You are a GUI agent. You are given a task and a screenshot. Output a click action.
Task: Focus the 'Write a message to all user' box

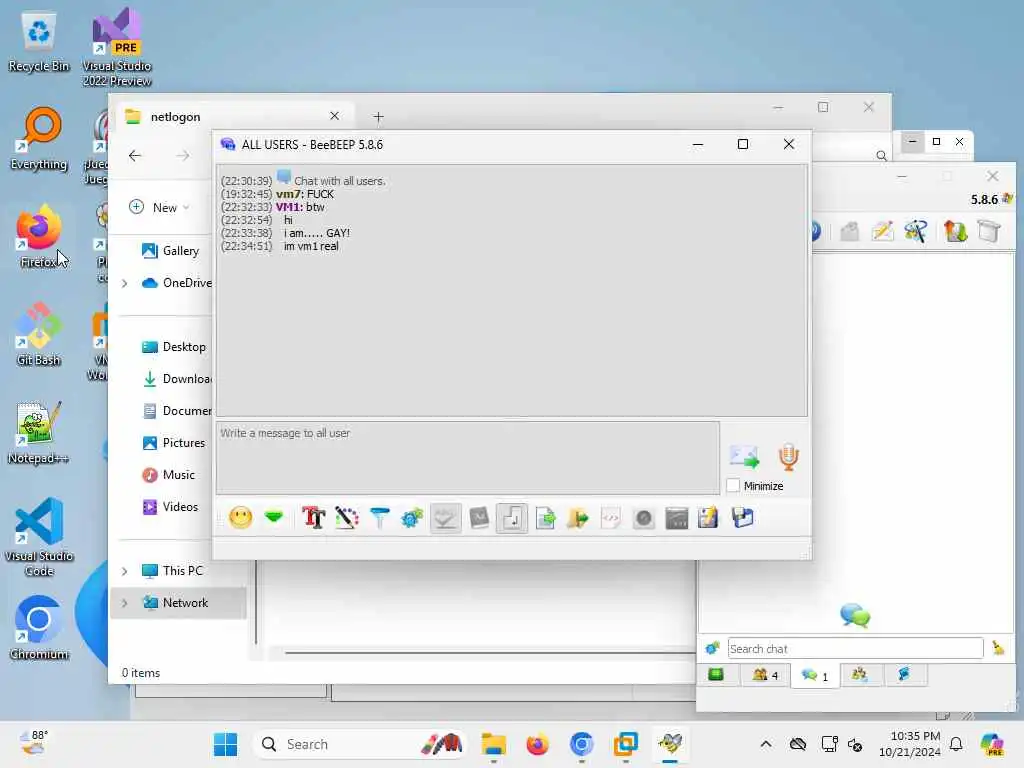coord(468,457)
